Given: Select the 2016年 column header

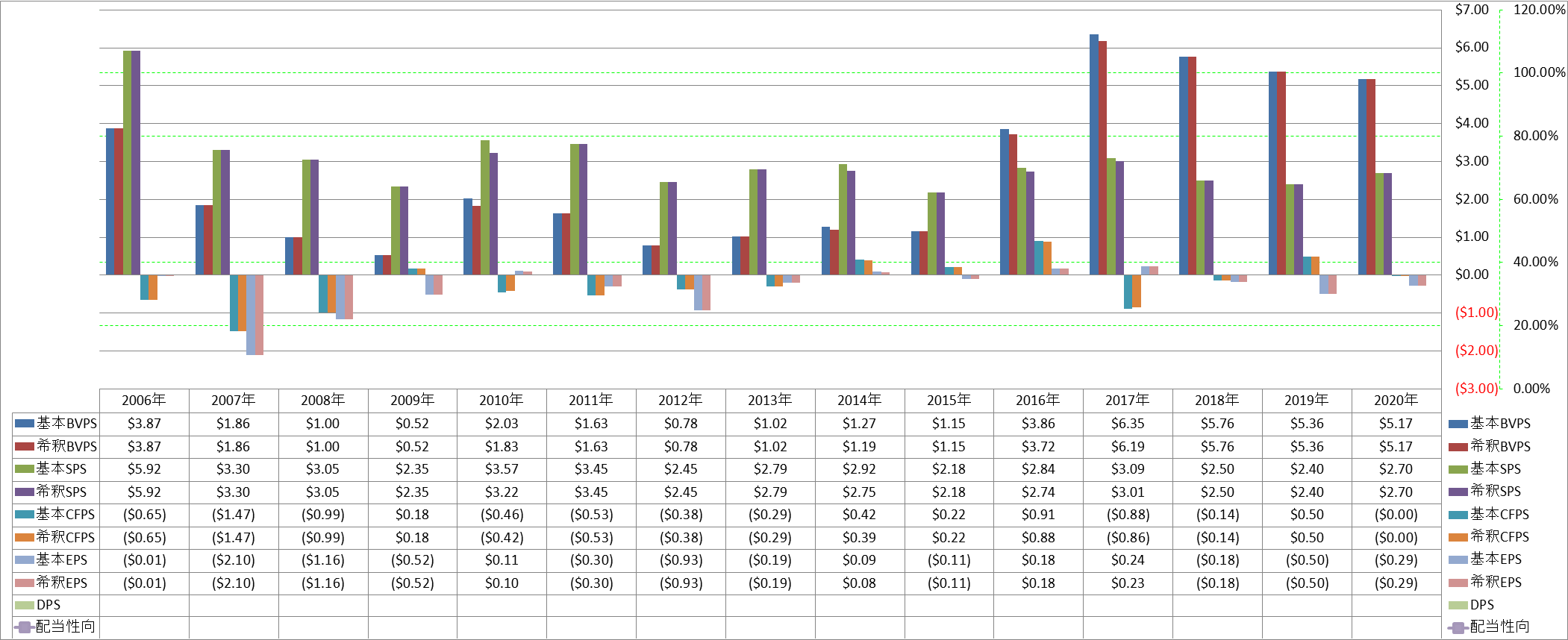Looking at the screenshot, I should point(1038,401).
